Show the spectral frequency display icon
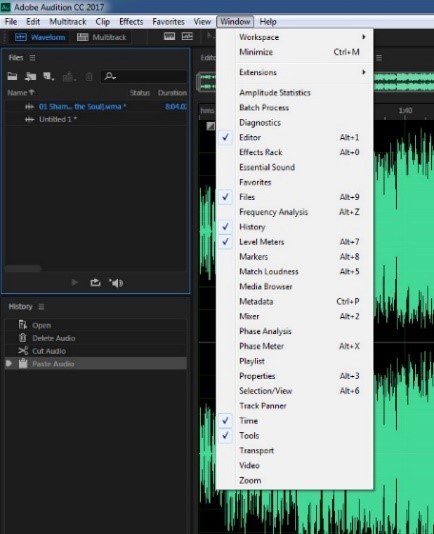Image resolution: width=434 pixels, height=534 pixels. 169,36
